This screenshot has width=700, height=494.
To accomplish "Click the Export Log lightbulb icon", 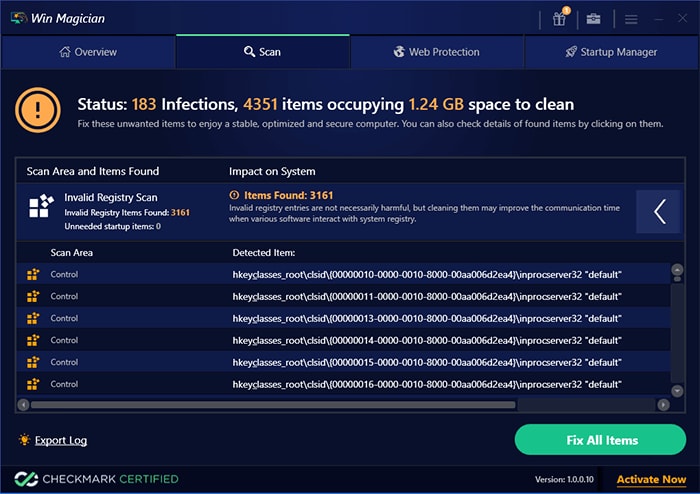I will point(24,440).
